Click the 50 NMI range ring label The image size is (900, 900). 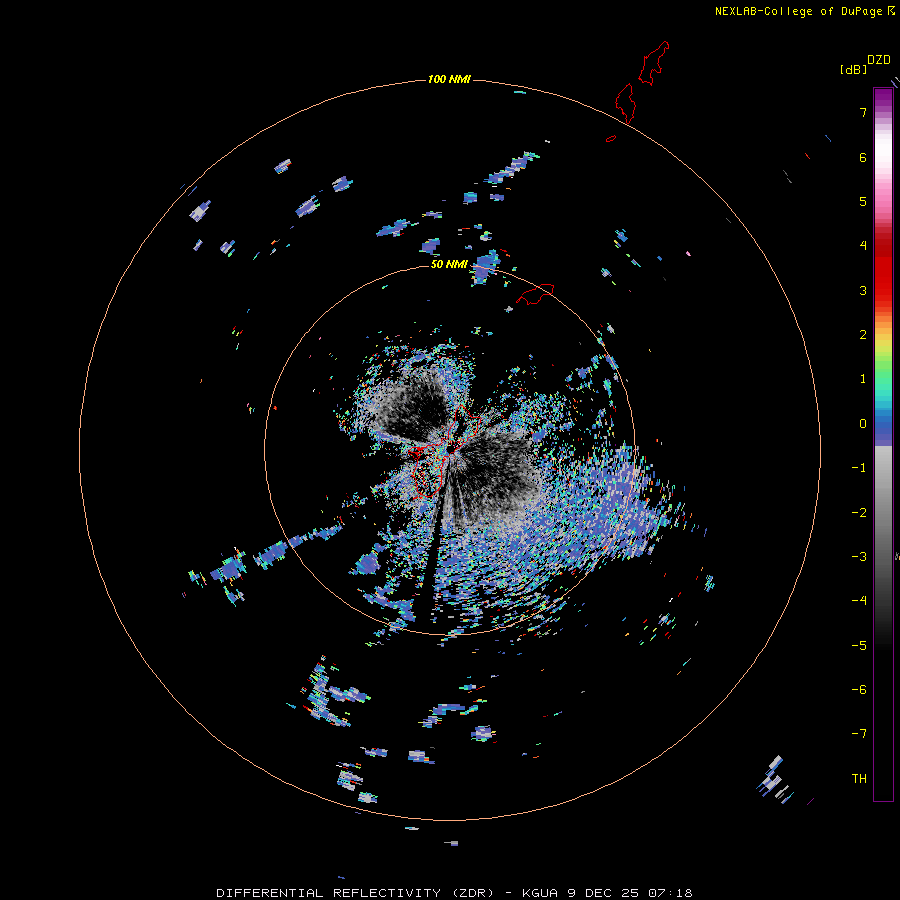pyautogui.click(x=449, y=264)
